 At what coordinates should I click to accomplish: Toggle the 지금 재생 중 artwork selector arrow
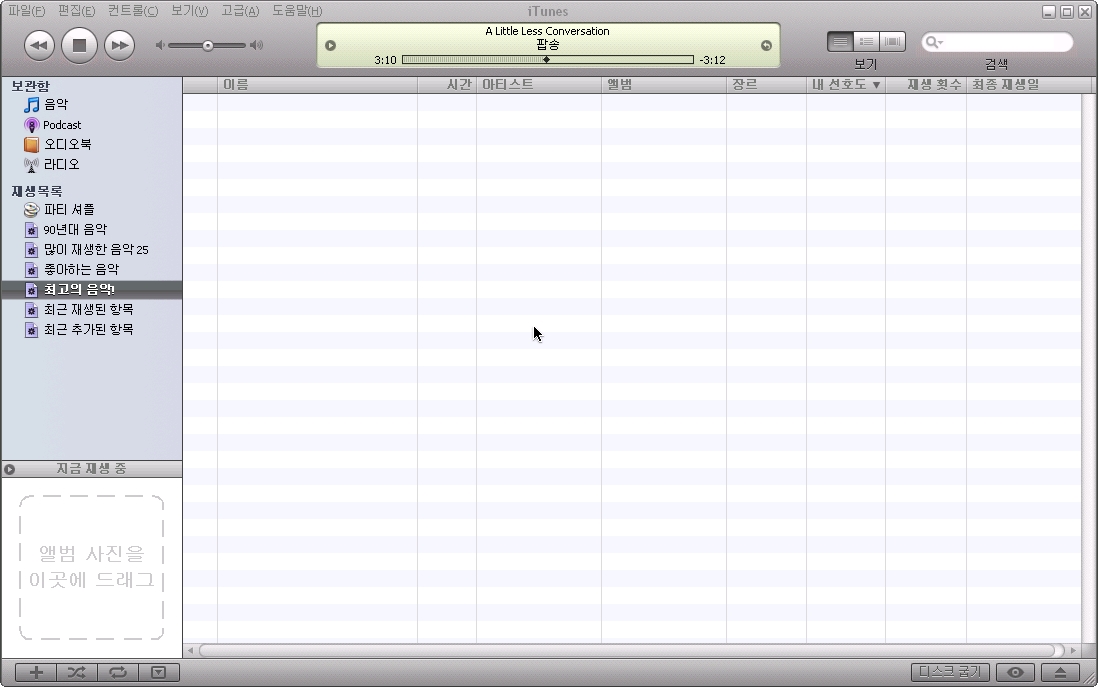[10, 469]
